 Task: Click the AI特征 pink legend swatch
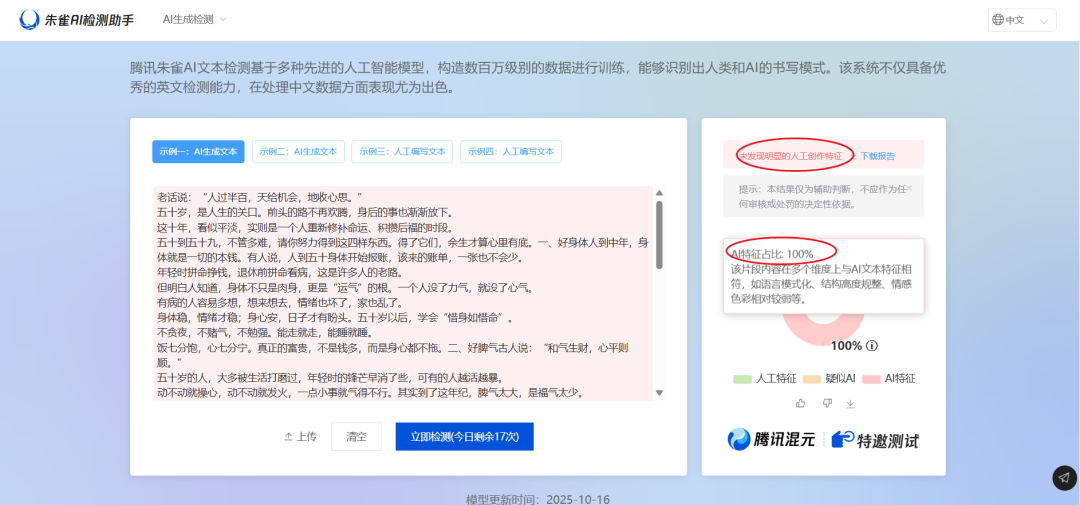click(873, 379)
